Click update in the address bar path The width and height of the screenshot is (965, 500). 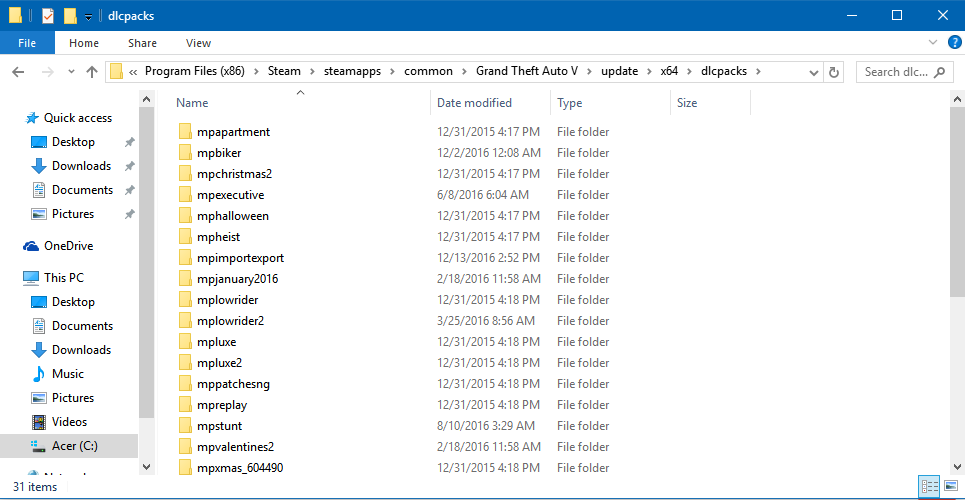point(619,71)
